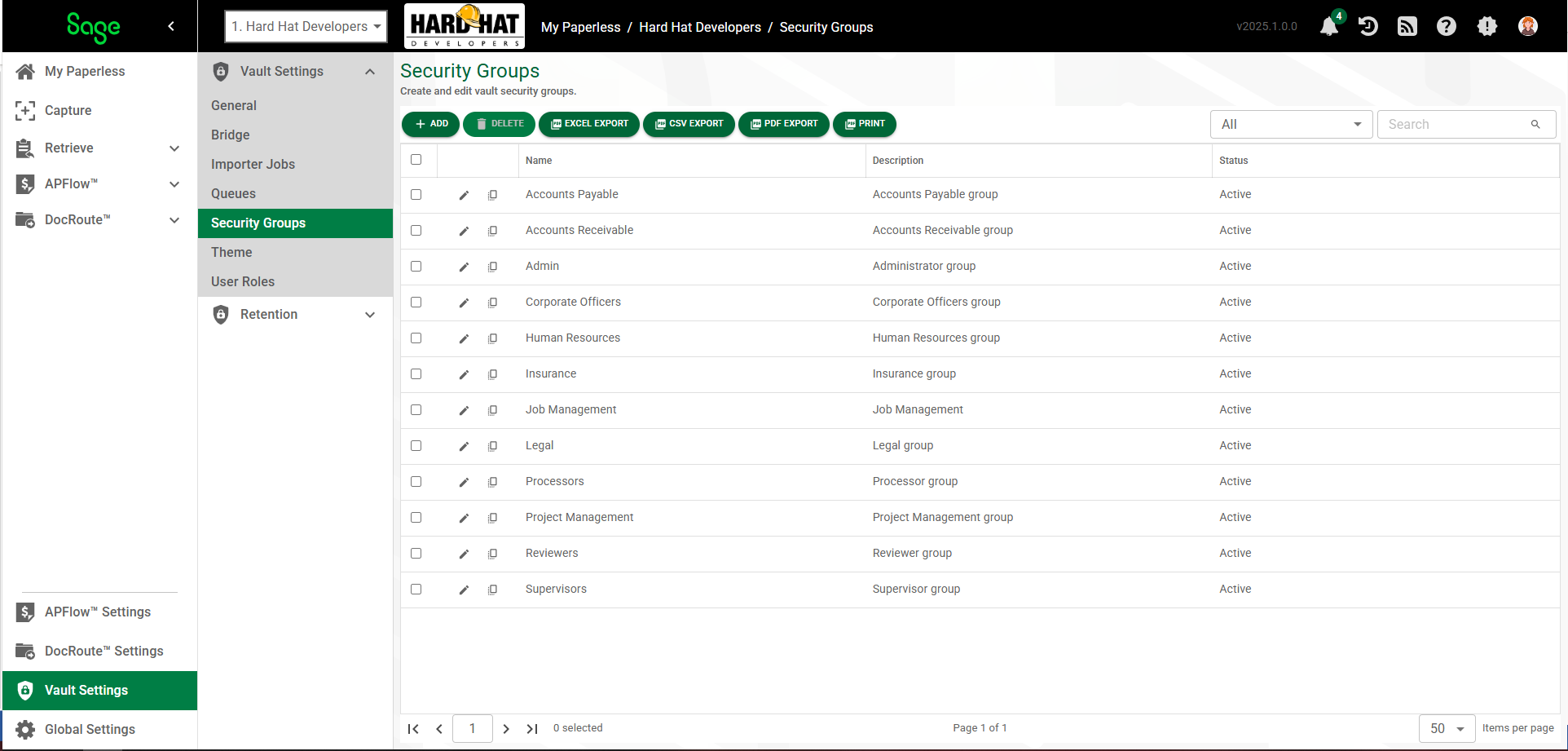The width and height of the screenshot is (1568, 751).
Task: Open the alert badge icon in header
Action: pyautogui.click(x=1487, y=26)
